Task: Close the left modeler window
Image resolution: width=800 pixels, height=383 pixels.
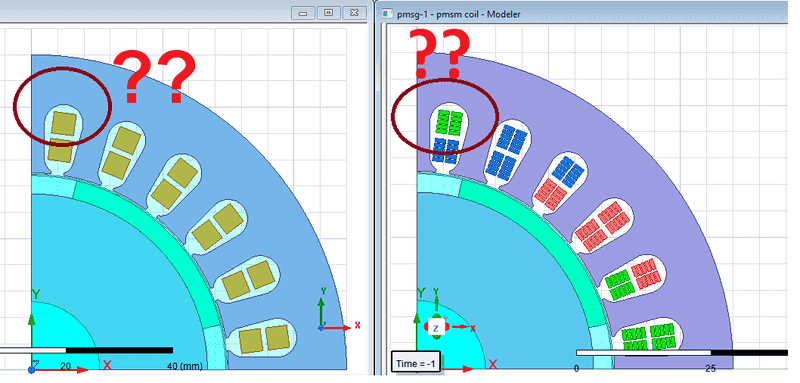Action: [354, 13]
